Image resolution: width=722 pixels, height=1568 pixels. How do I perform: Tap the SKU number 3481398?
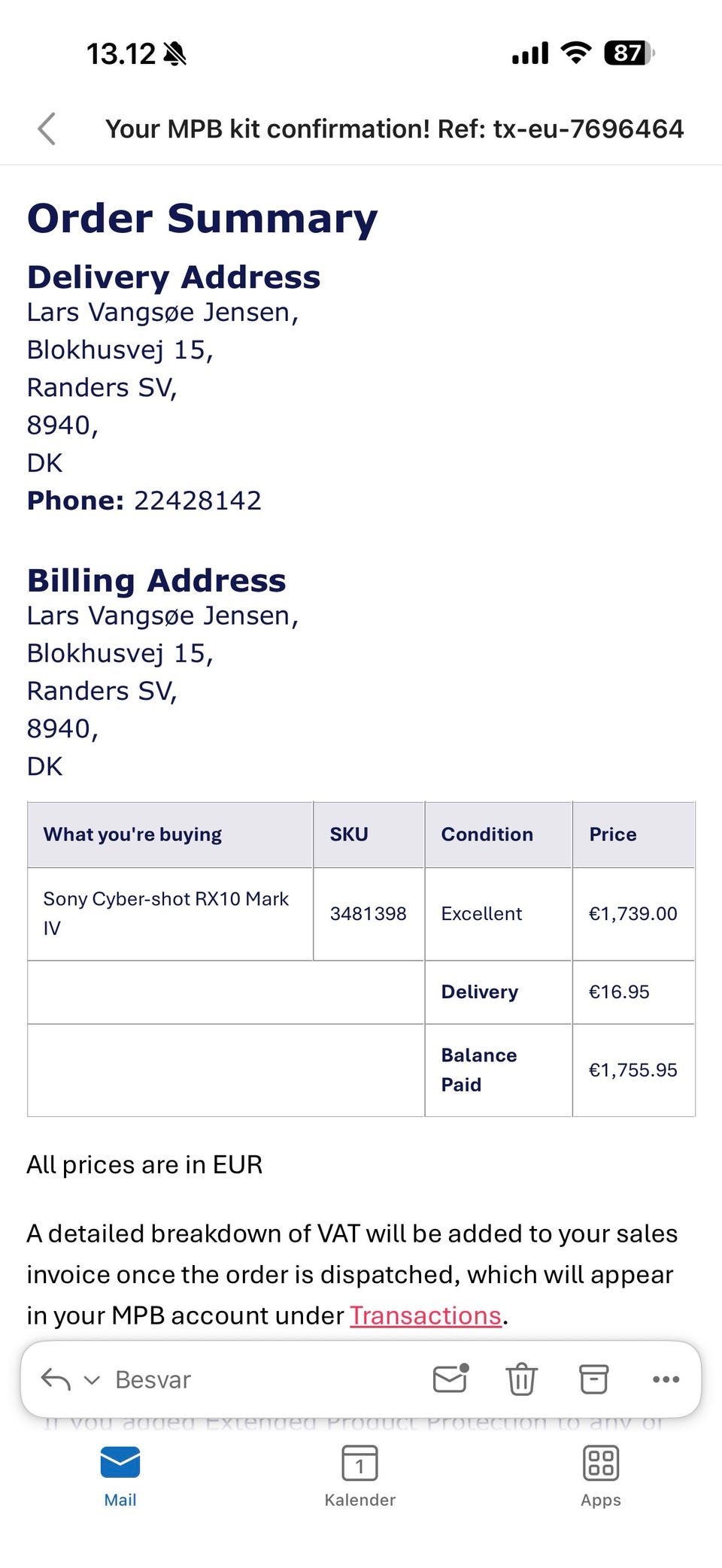(368, 913)
